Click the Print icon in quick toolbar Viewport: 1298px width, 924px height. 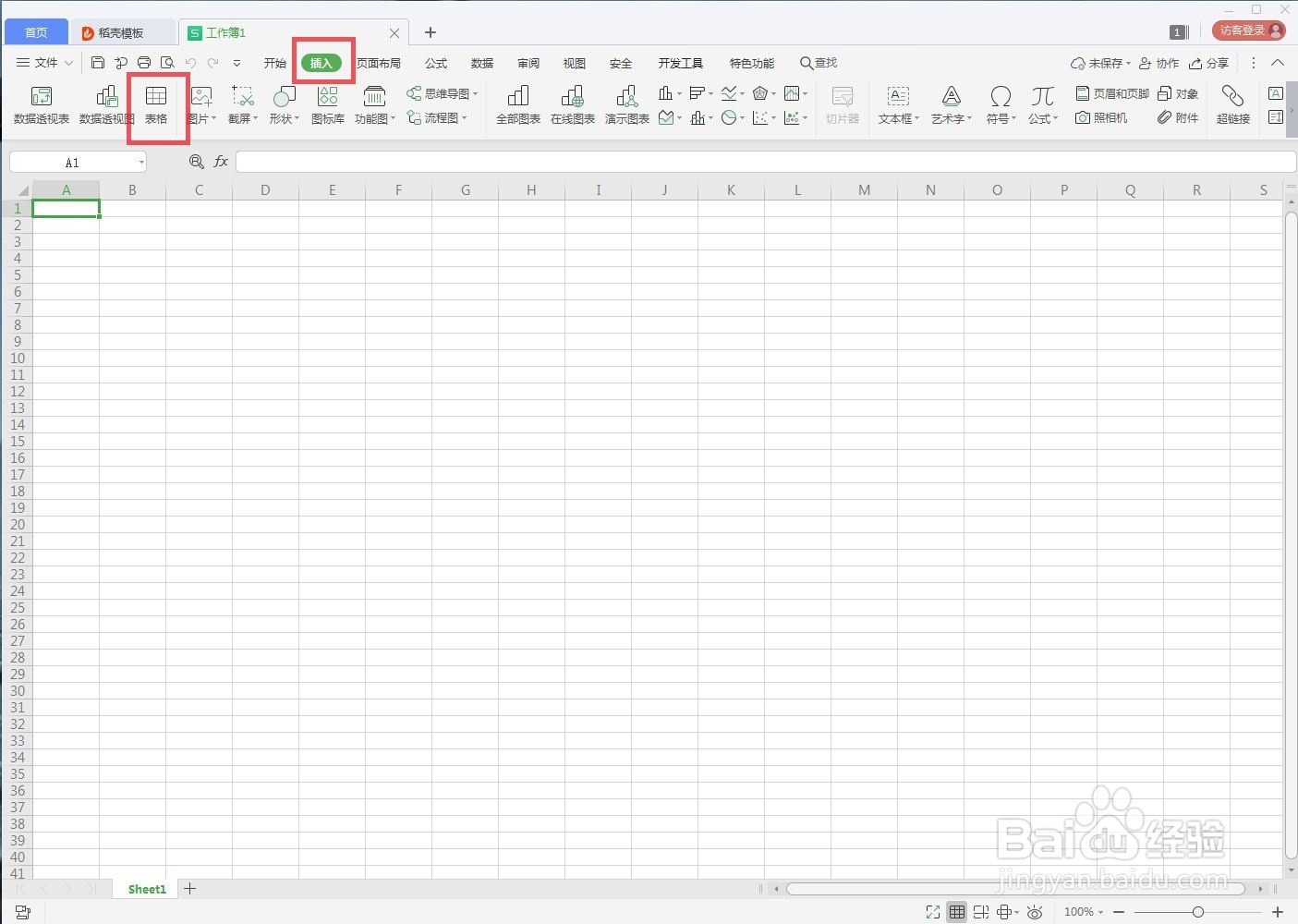(x=144, y=63)
